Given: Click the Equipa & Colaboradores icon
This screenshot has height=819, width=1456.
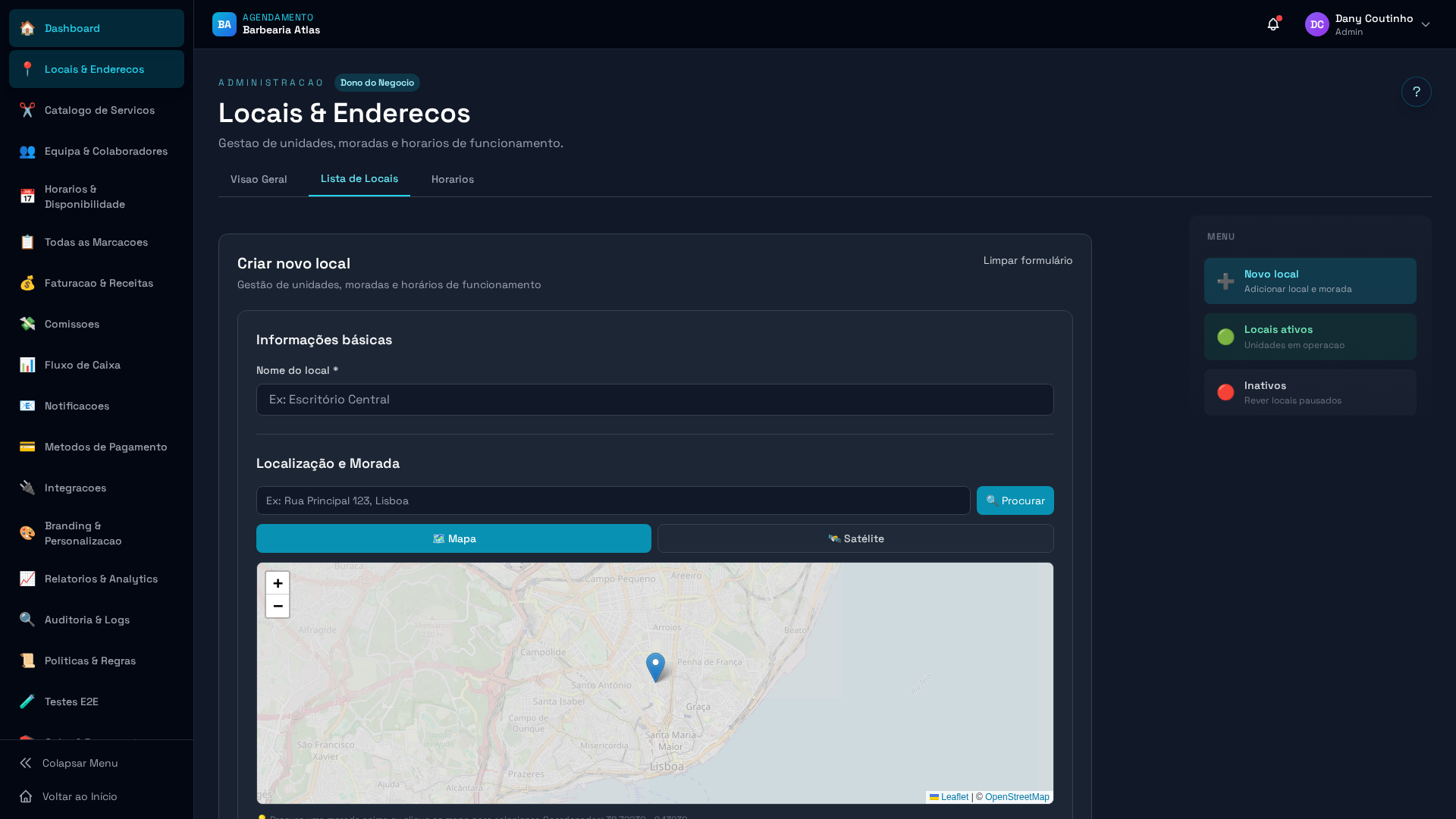Looking at the screenshot, I should coord(27,151).
